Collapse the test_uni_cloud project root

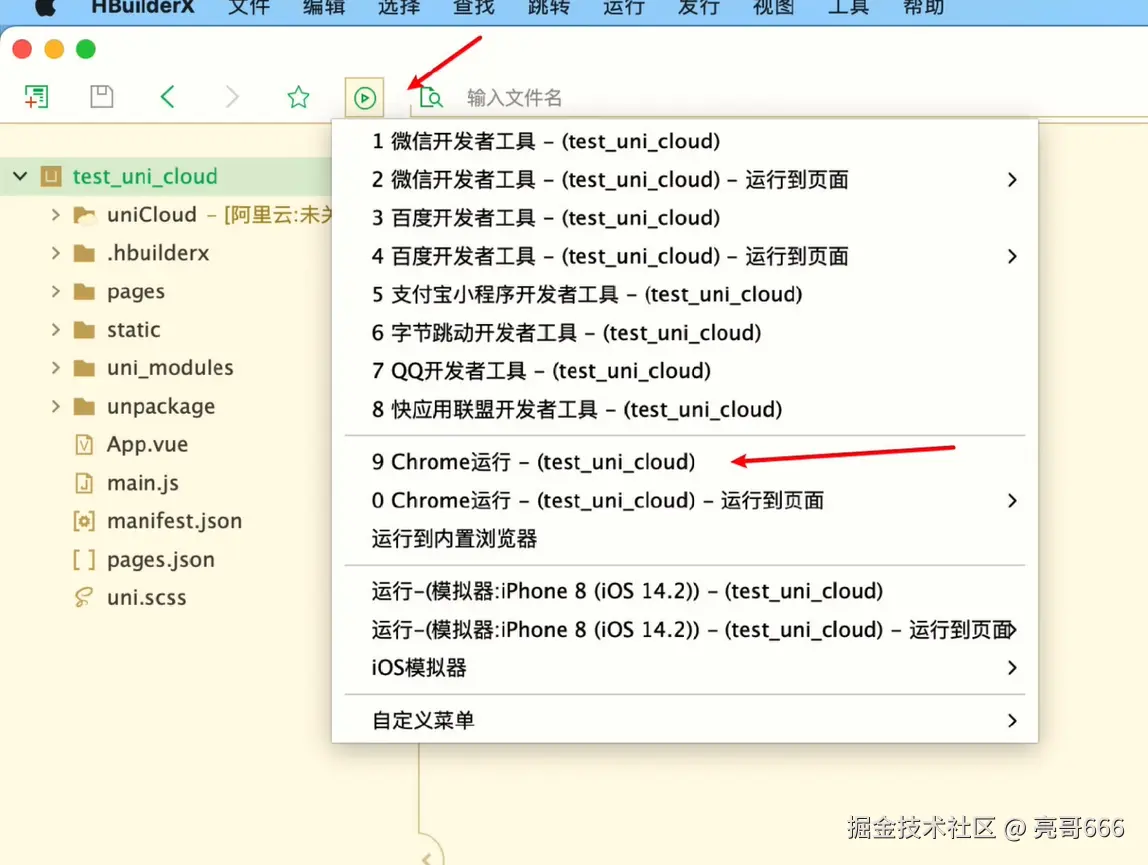tap(20, 177)
